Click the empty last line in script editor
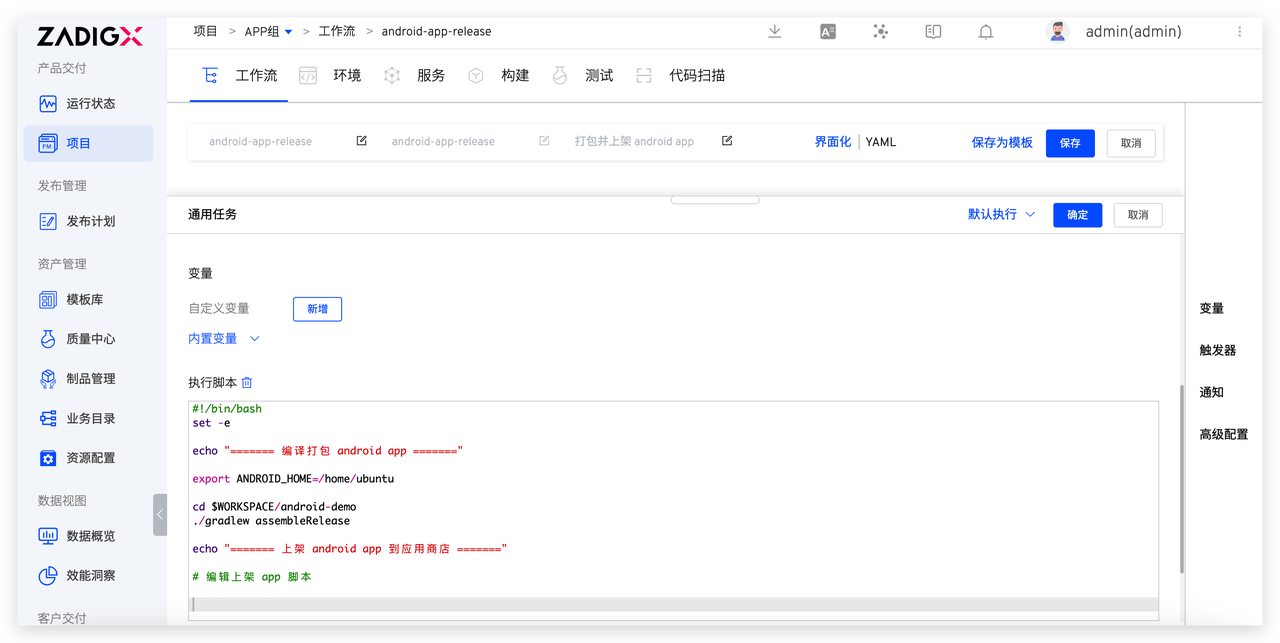The width and height of the screenshot is (1280, 643). pos(674,605)
